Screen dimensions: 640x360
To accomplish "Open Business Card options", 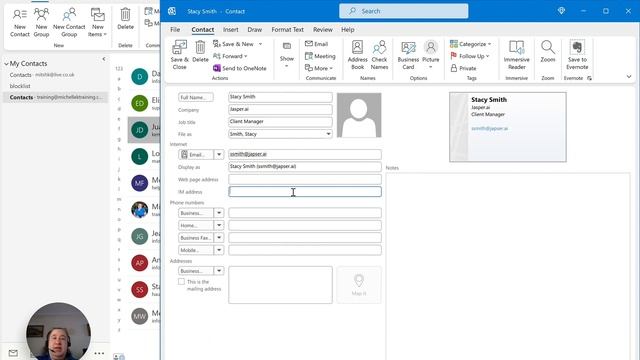I will click(x=408, y=55).
